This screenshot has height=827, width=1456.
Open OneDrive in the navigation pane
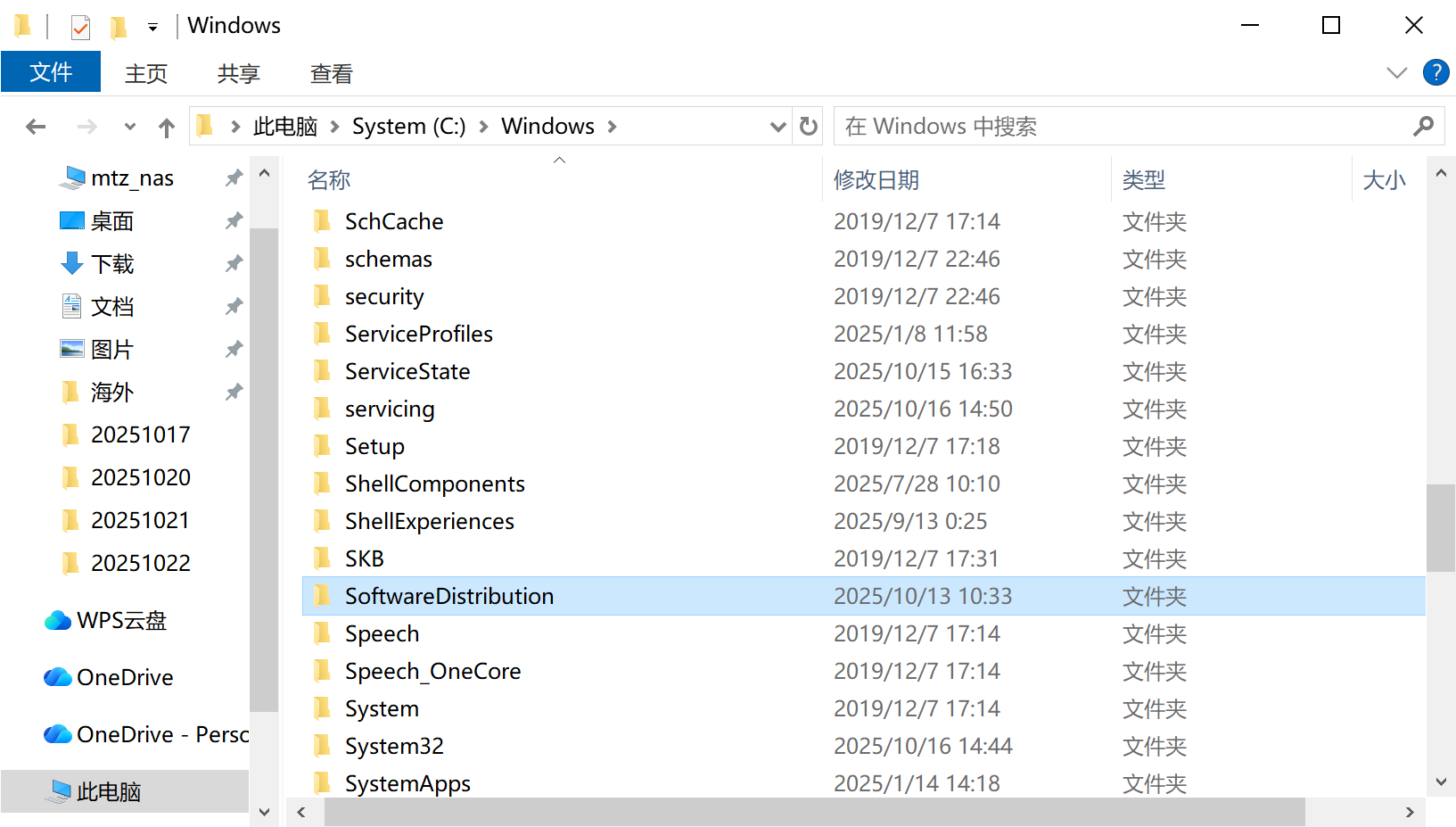pos(125,677)
